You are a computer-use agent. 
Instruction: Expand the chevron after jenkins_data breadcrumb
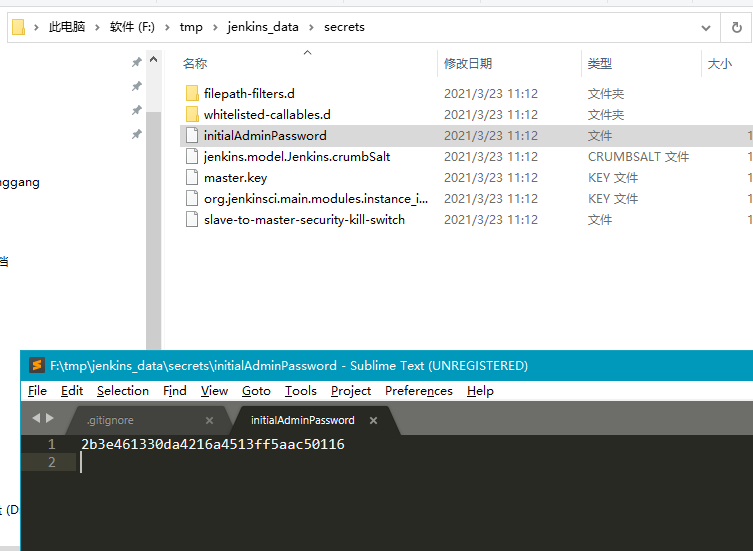click(x=311, y=27)
